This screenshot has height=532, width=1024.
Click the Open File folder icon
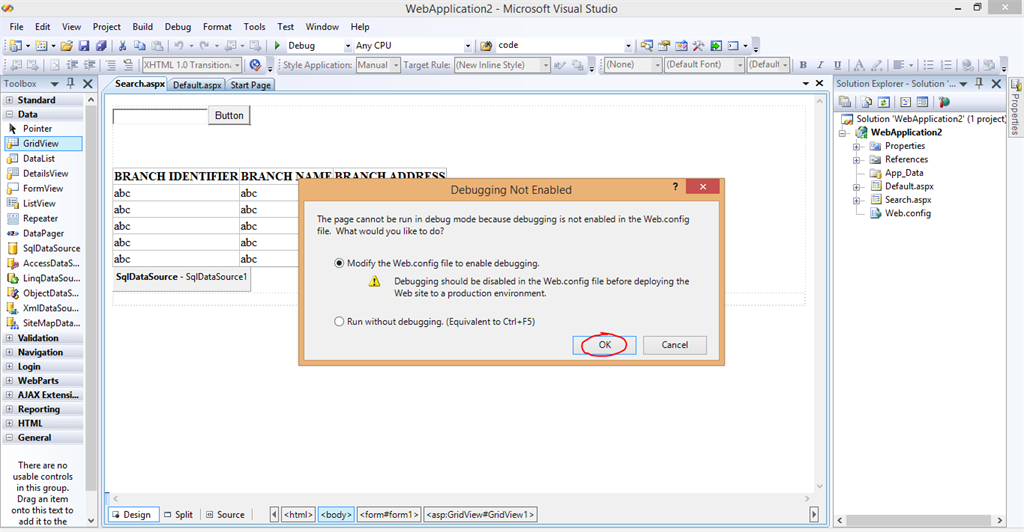coord(67,46)
